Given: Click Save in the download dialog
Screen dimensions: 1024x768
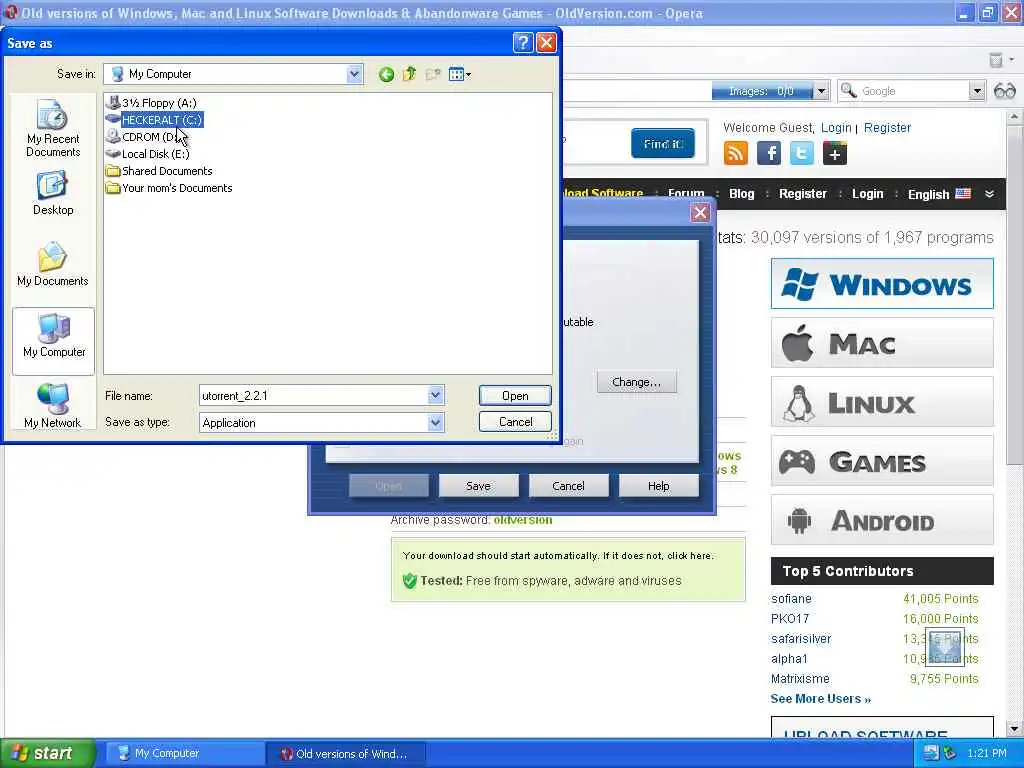Looking at the screenshot, I should point(478,486).
